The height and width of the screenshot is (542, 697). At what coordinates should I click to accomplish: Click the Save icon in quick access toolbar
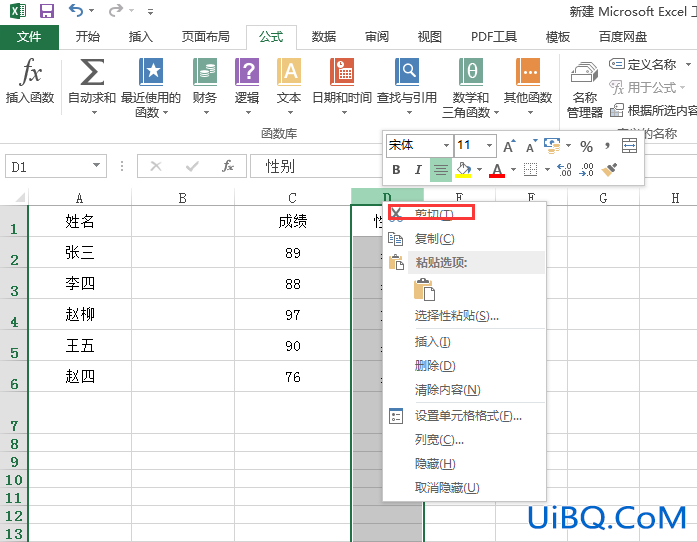coord(47,10)
